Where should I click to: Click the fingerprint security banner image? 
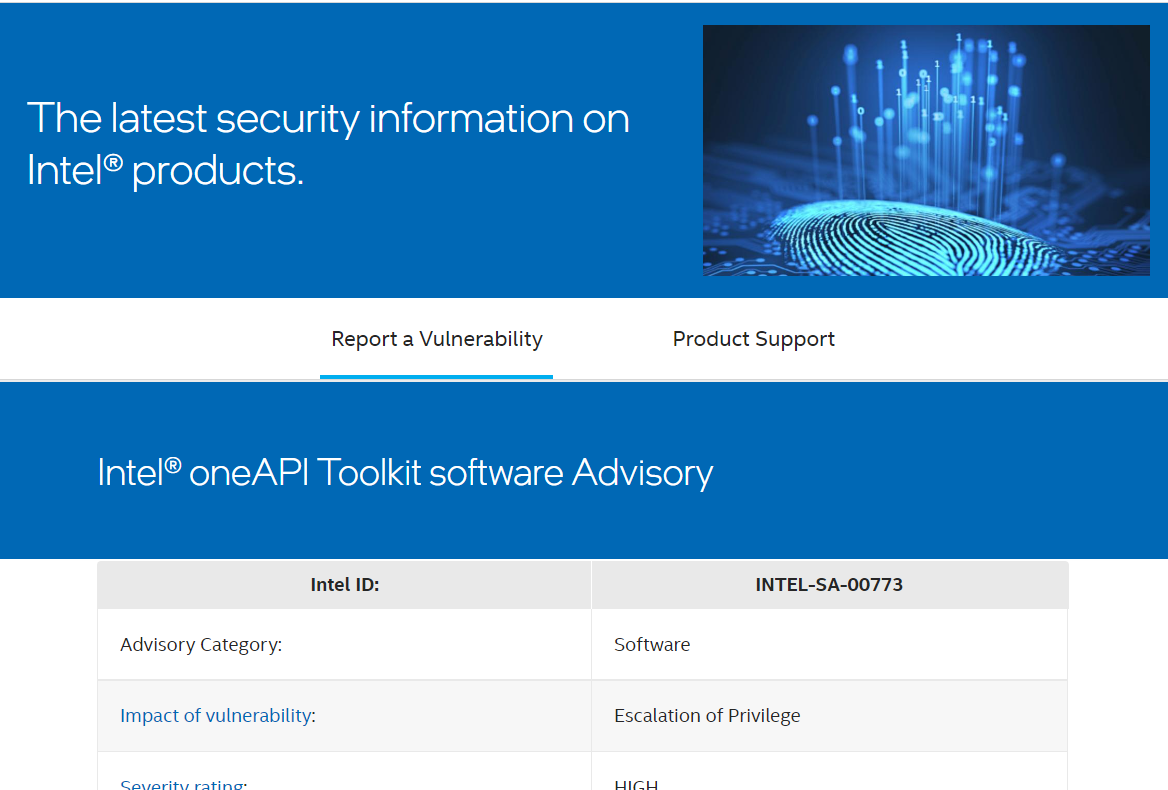point(926,150)
